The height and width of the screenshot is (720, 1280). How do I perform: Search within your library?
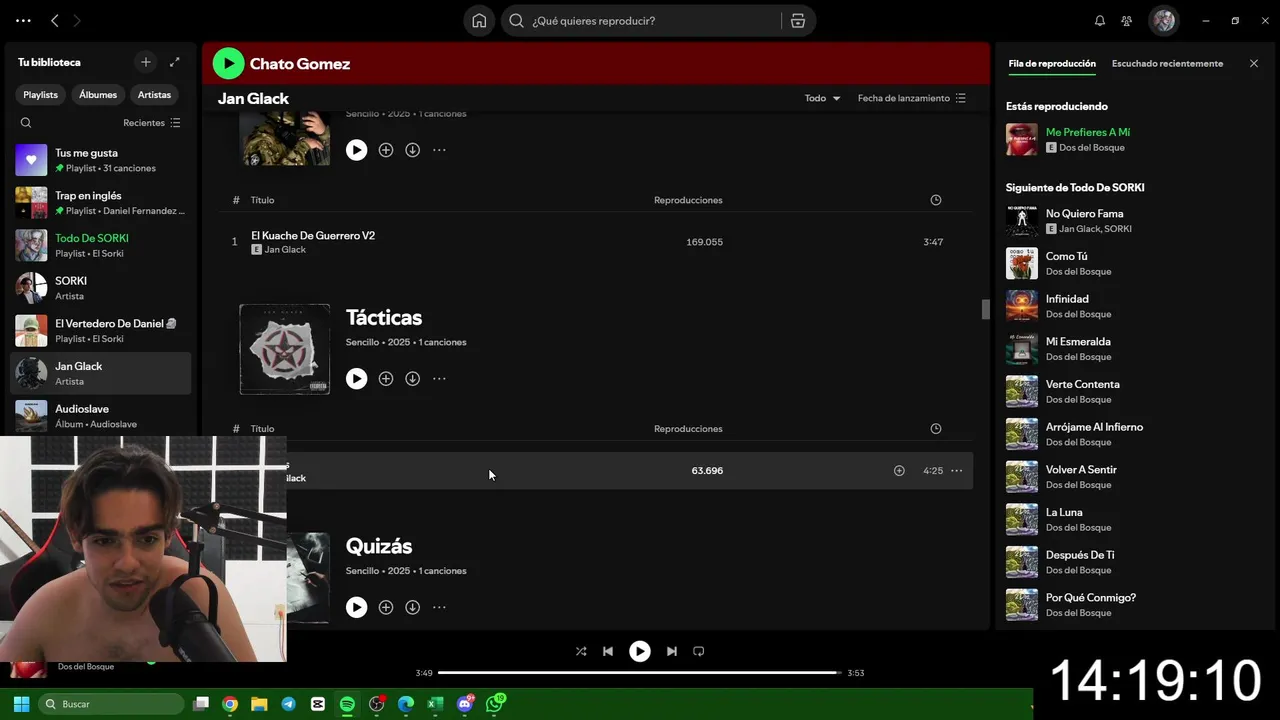26,123
